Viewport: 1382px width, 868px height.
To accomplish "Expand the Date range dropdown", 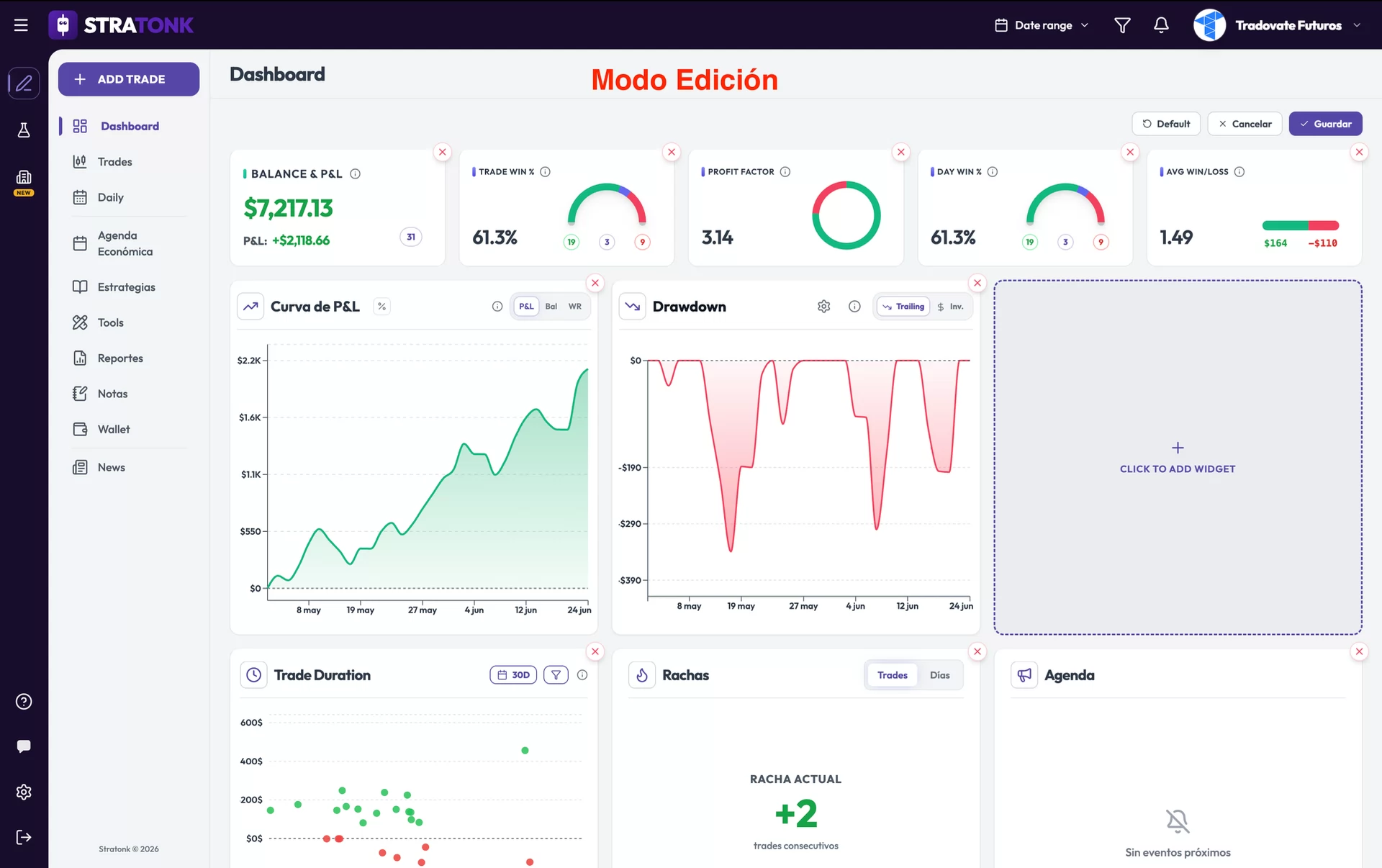I will pyautogui.click(x=1042, y=25).
